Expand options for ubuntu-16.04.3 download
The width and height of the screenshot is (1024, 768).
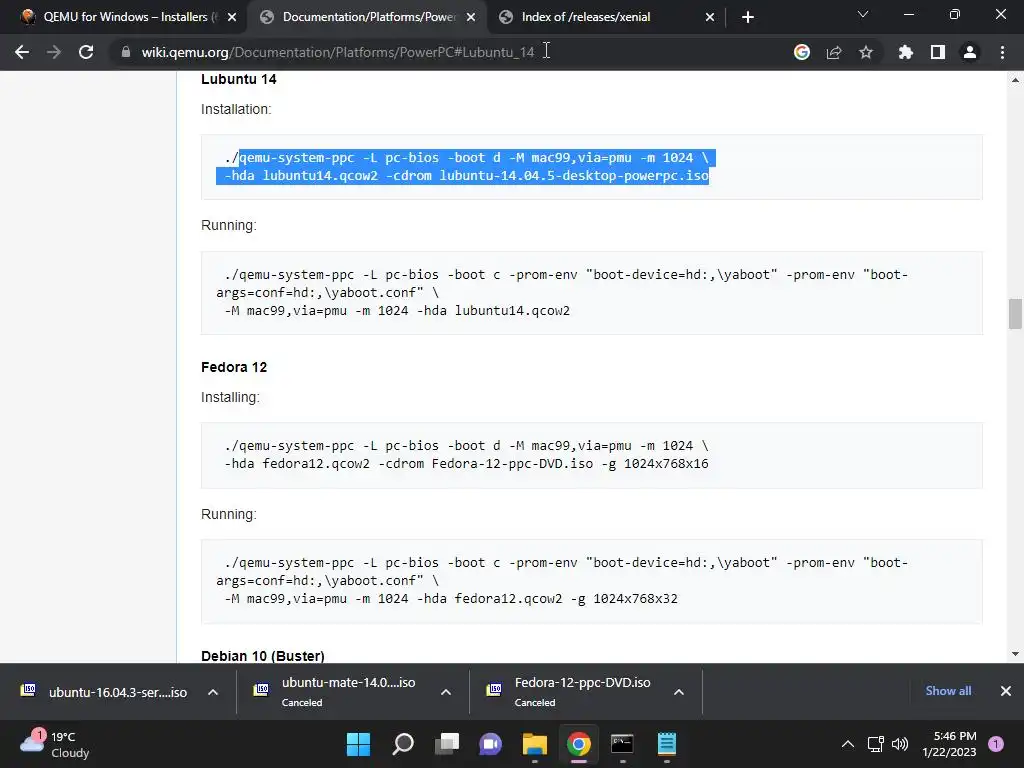click(213, 692)
